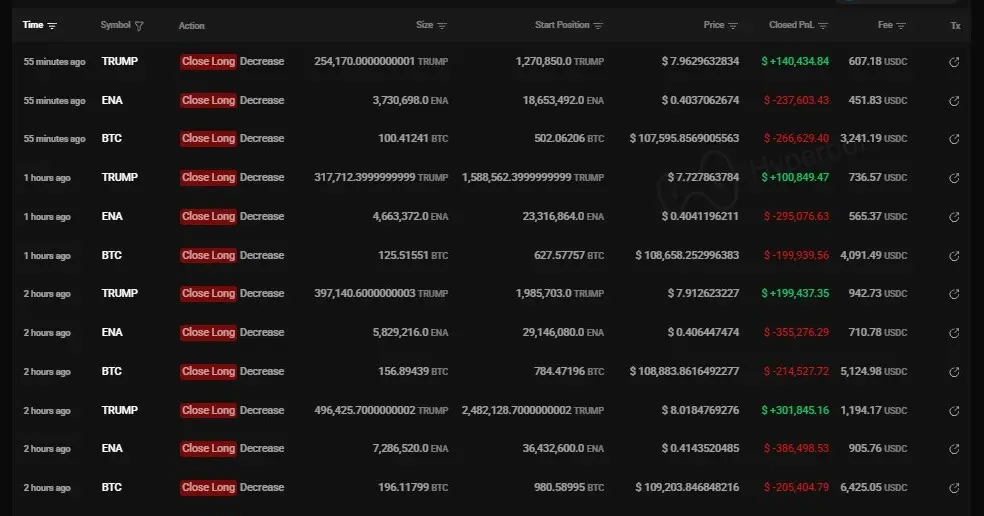This screenshot has width=984, height=516.
Task: Click time on TRUMP $7.9629632834 row
Action: tap(55, 62)
